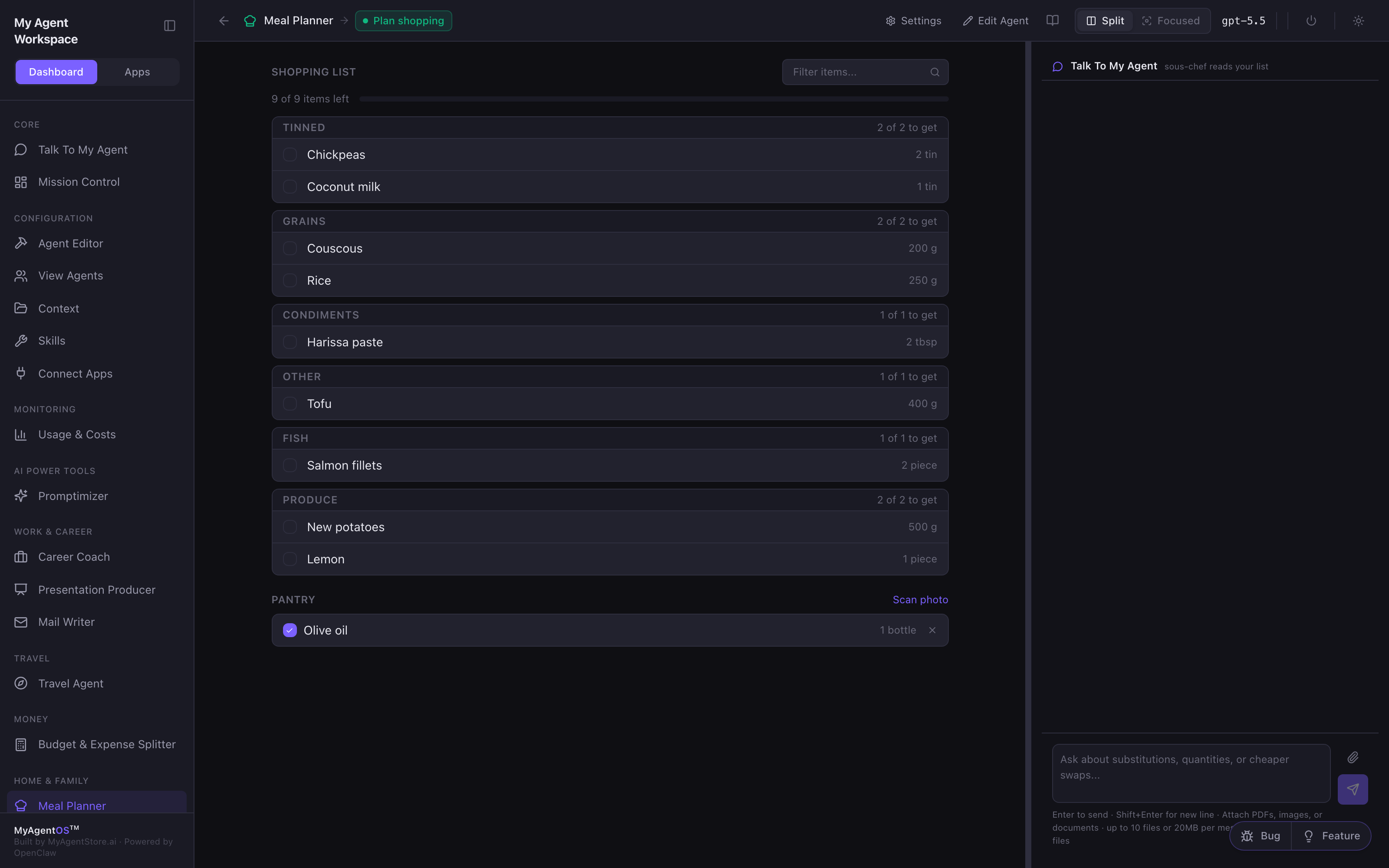Click the paperclip attach icon
The height and width of the screenshot is (868, 1389).
[1353, 757]
